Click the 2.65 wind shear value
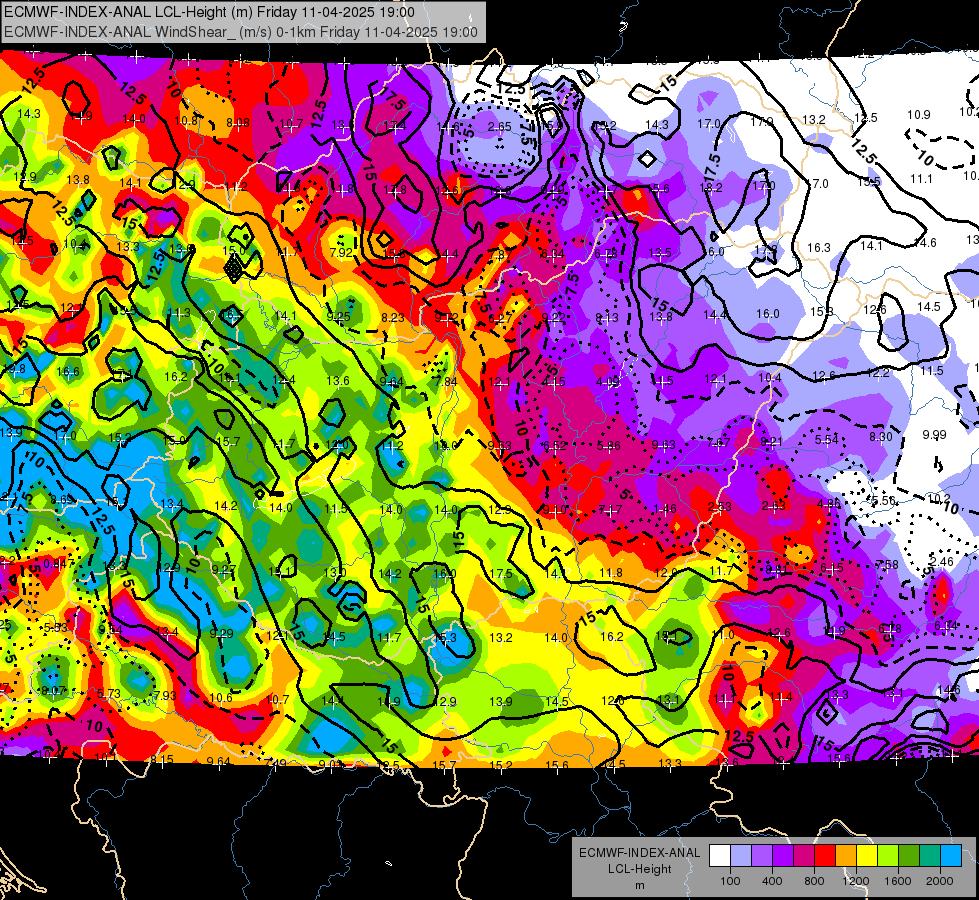Image resolution: width=979 pixels, height=900 pixels. click(x=499, y=127)
